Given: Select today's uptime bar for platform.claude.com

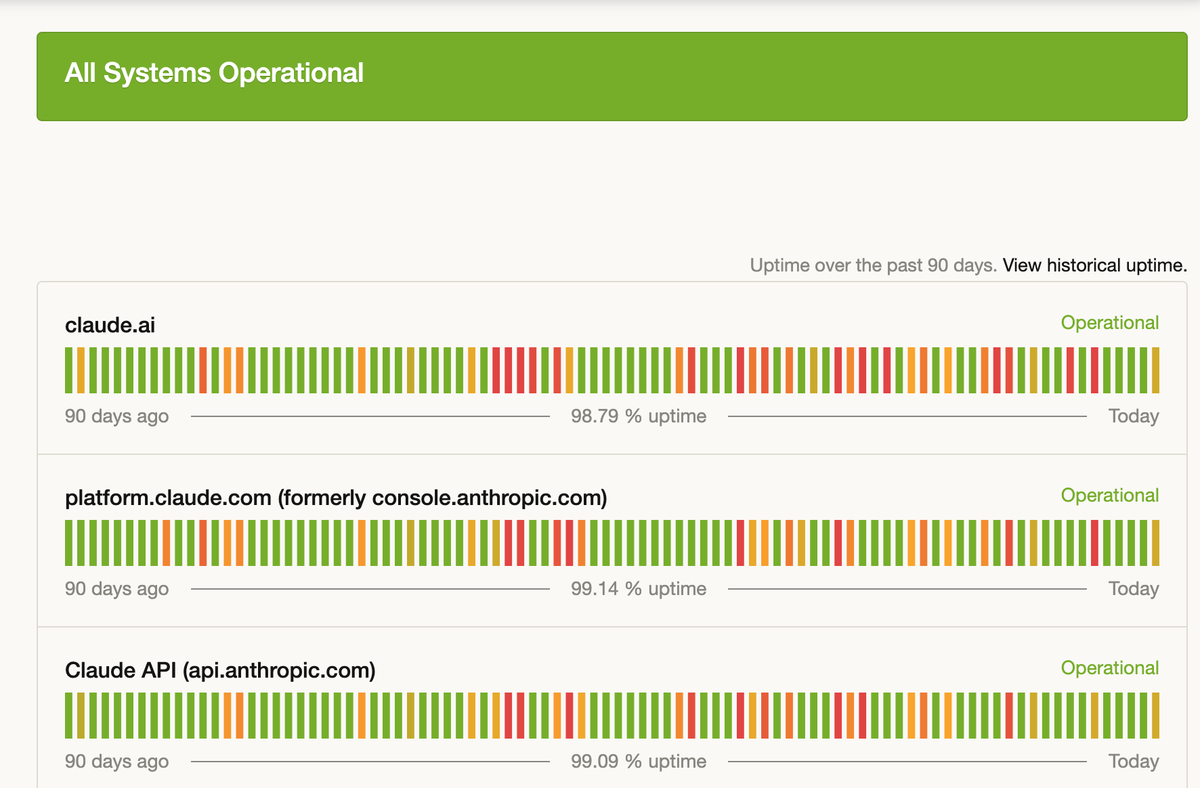Looking at the screenshot, I should 1155,543.
